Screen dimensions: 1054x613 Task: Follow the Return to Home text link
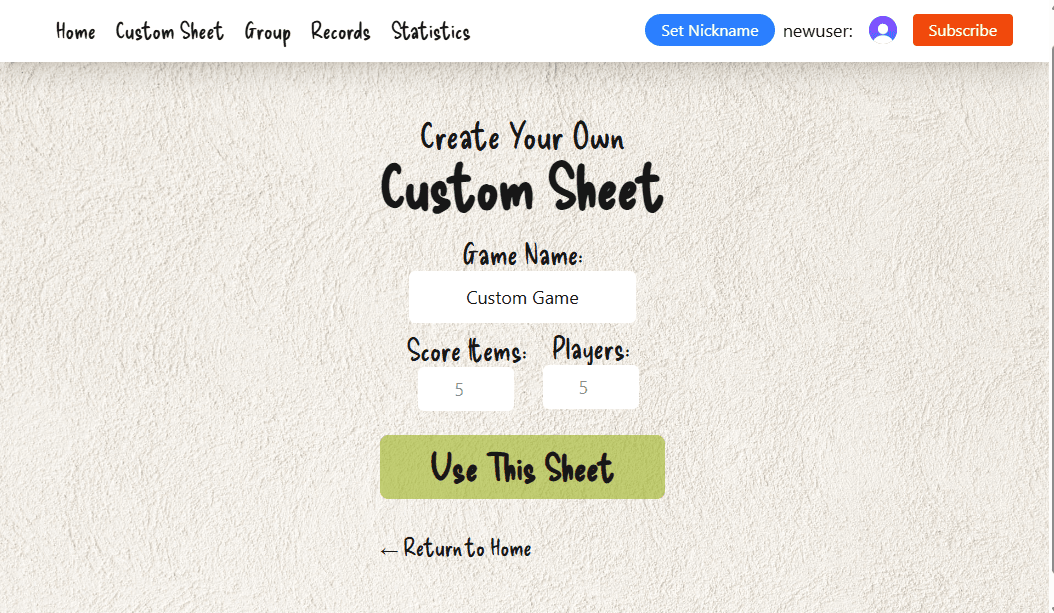coord(467,548)
